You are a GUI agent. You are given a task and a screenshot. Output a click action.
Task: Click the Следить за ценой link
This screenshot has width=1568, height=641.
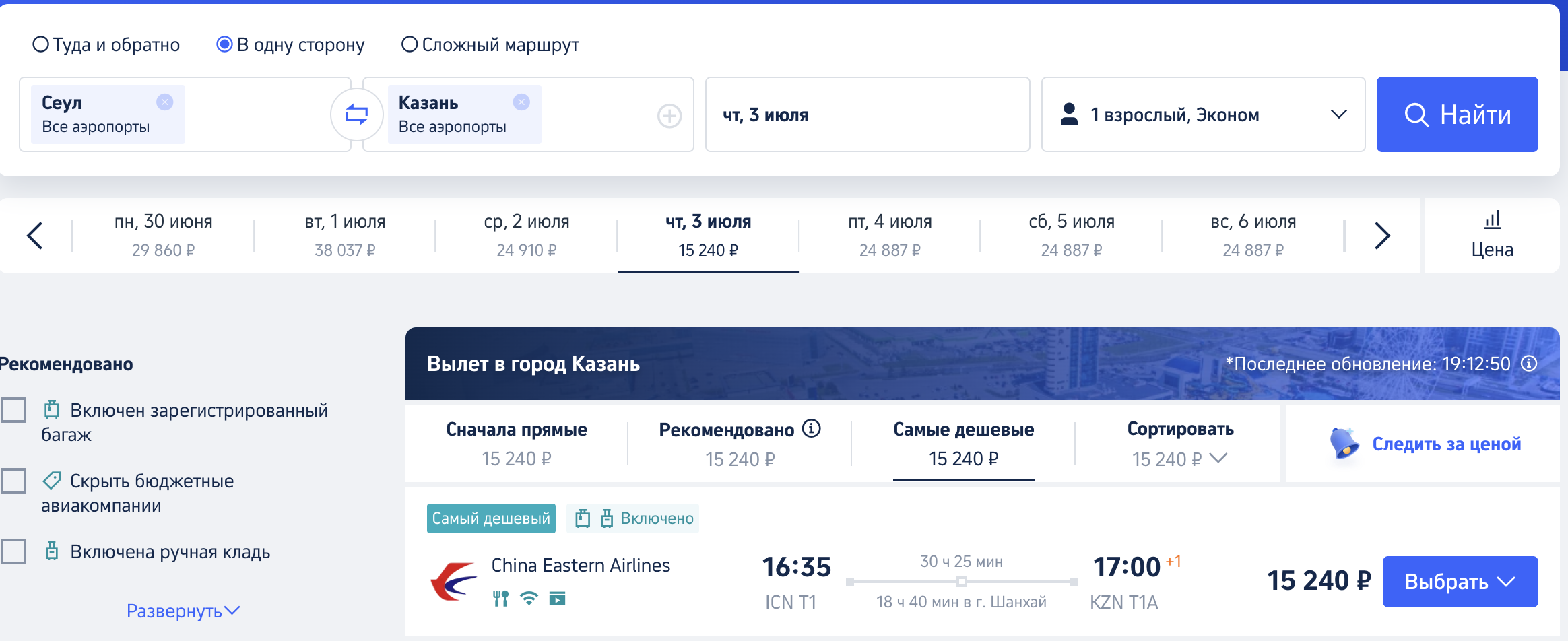pyautogui.click(x=1446, y=444)
